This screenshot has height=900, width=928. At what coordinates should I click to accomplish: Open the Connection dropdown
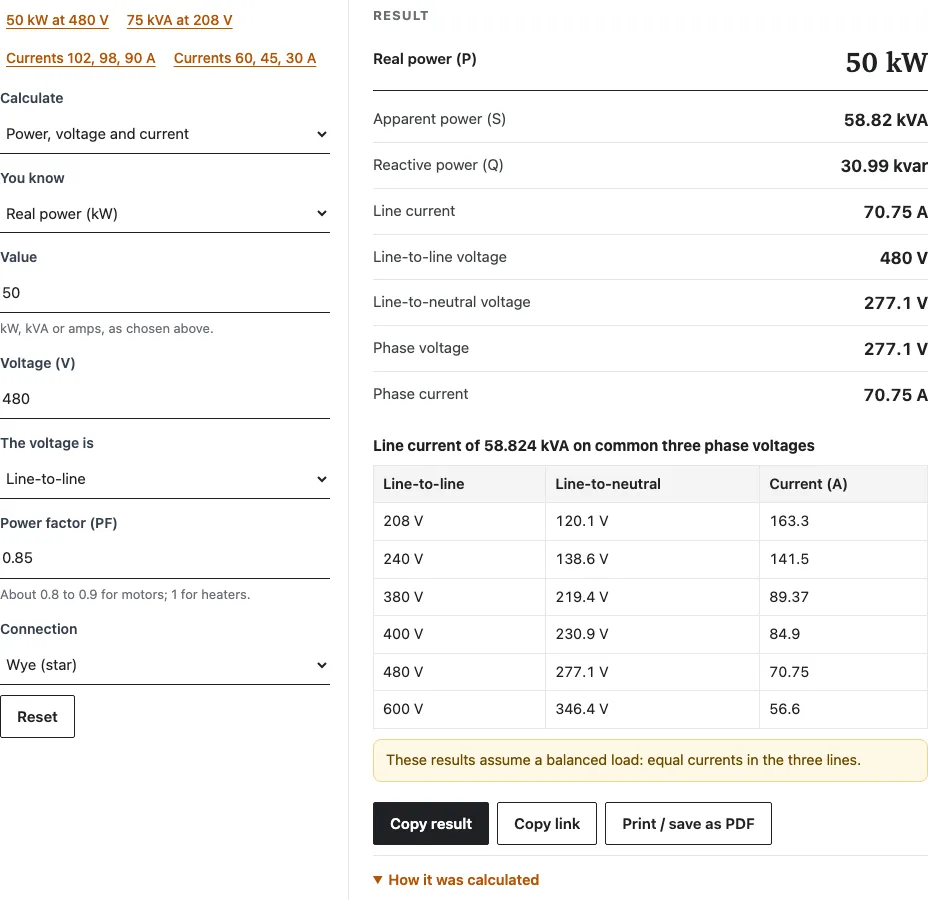(x=165, y=665)
